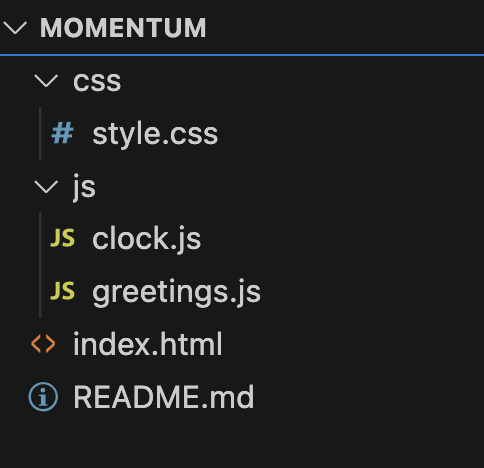Select the js folder name
The image size is (484, 468).
(x=84, y=187)
